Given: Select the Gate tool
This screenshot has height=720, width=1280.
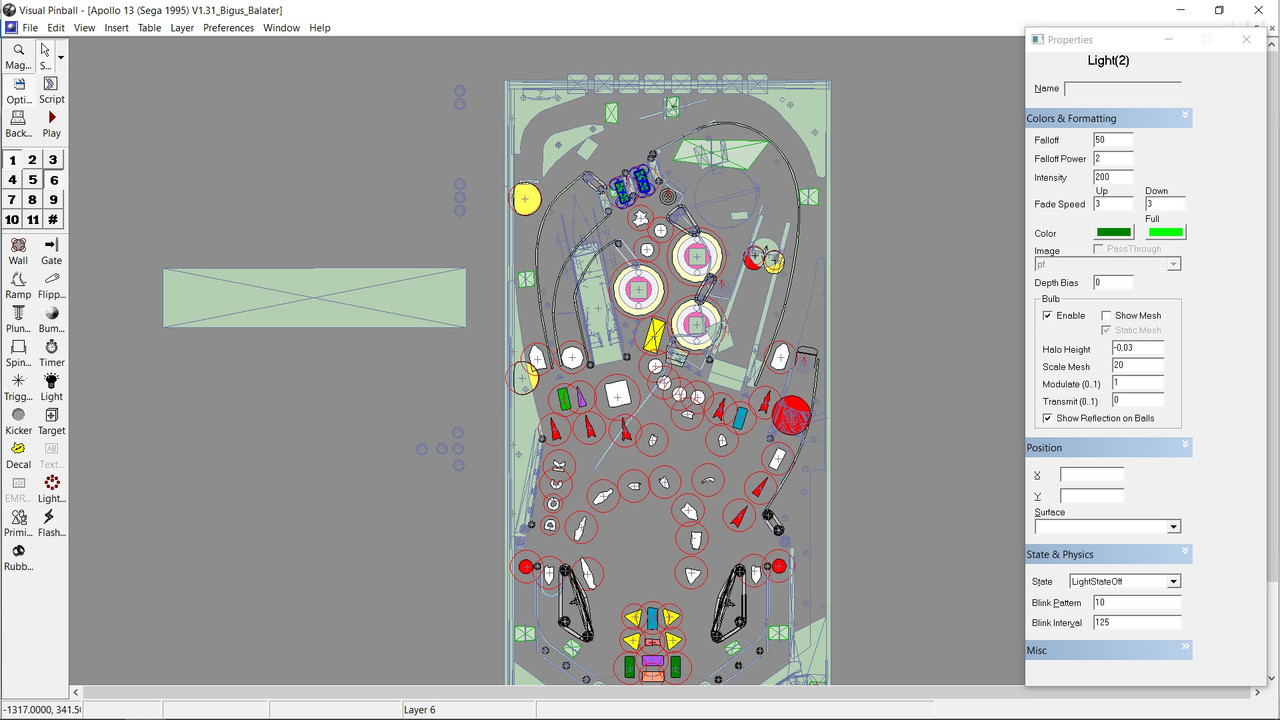Looking at the screenshot, I should 51,251.
